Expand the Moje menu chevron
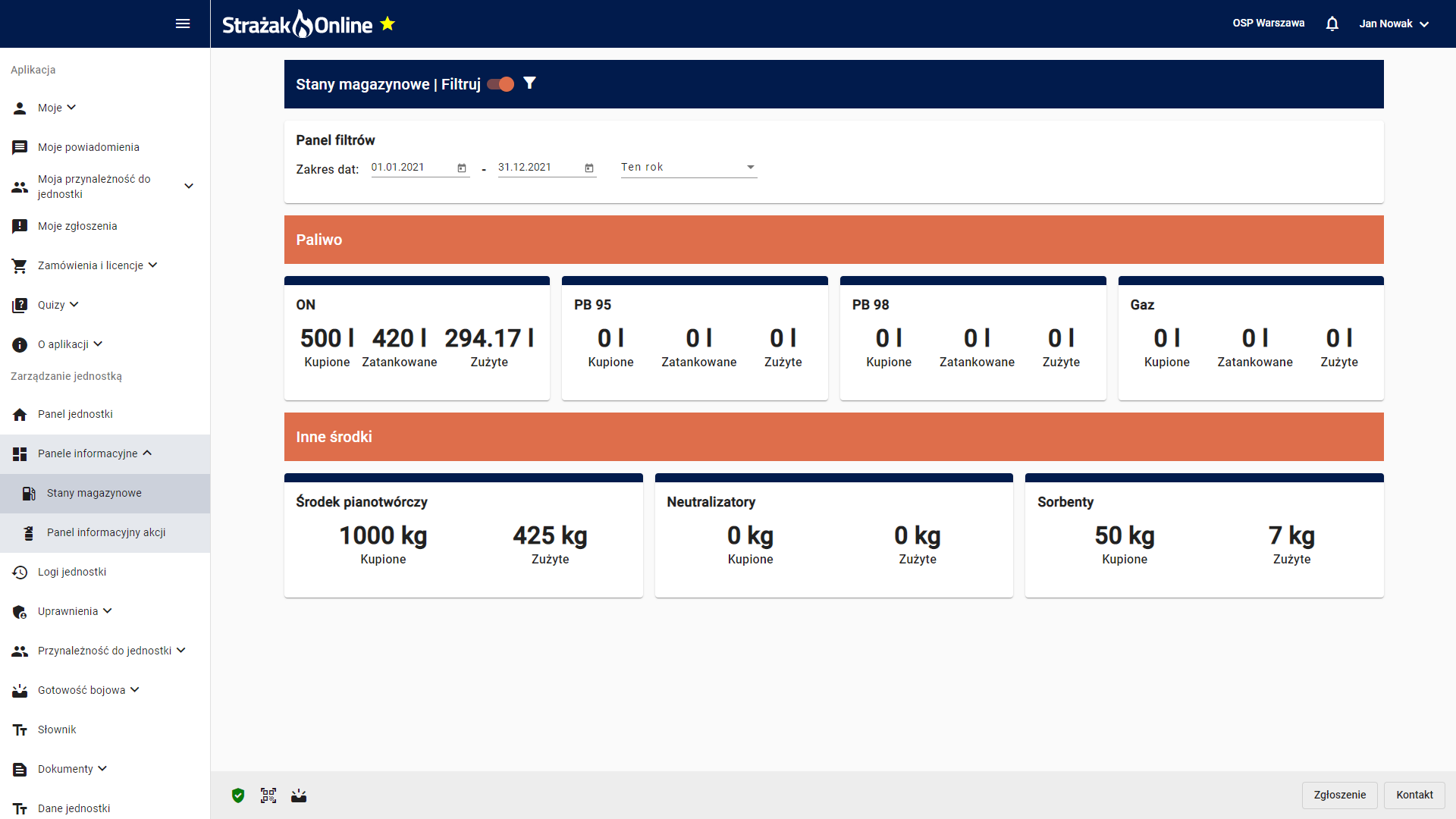 71,108
